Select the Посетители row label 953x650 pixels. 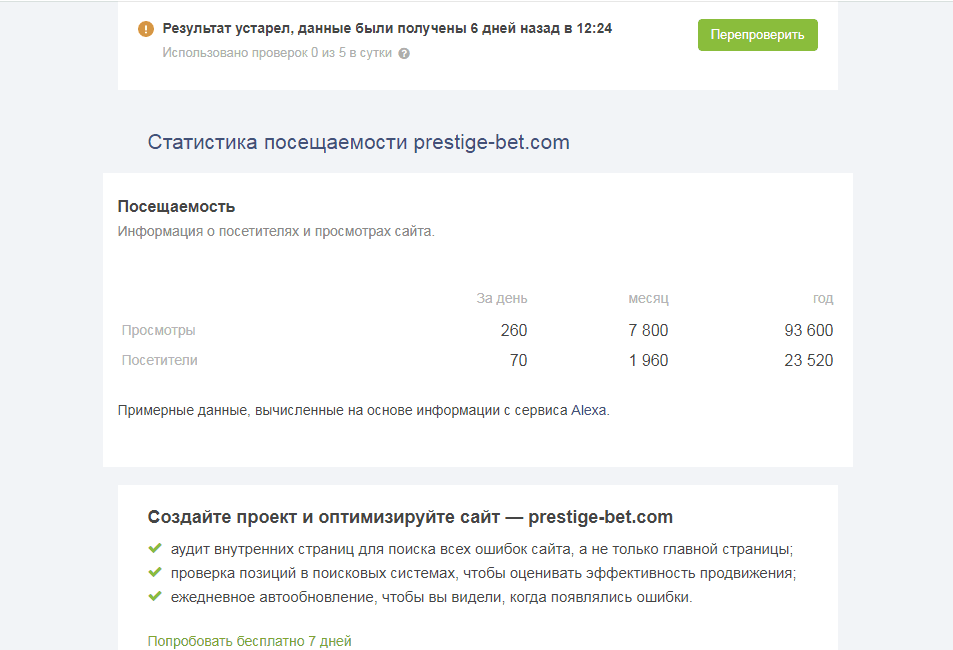tap(159, 360)
